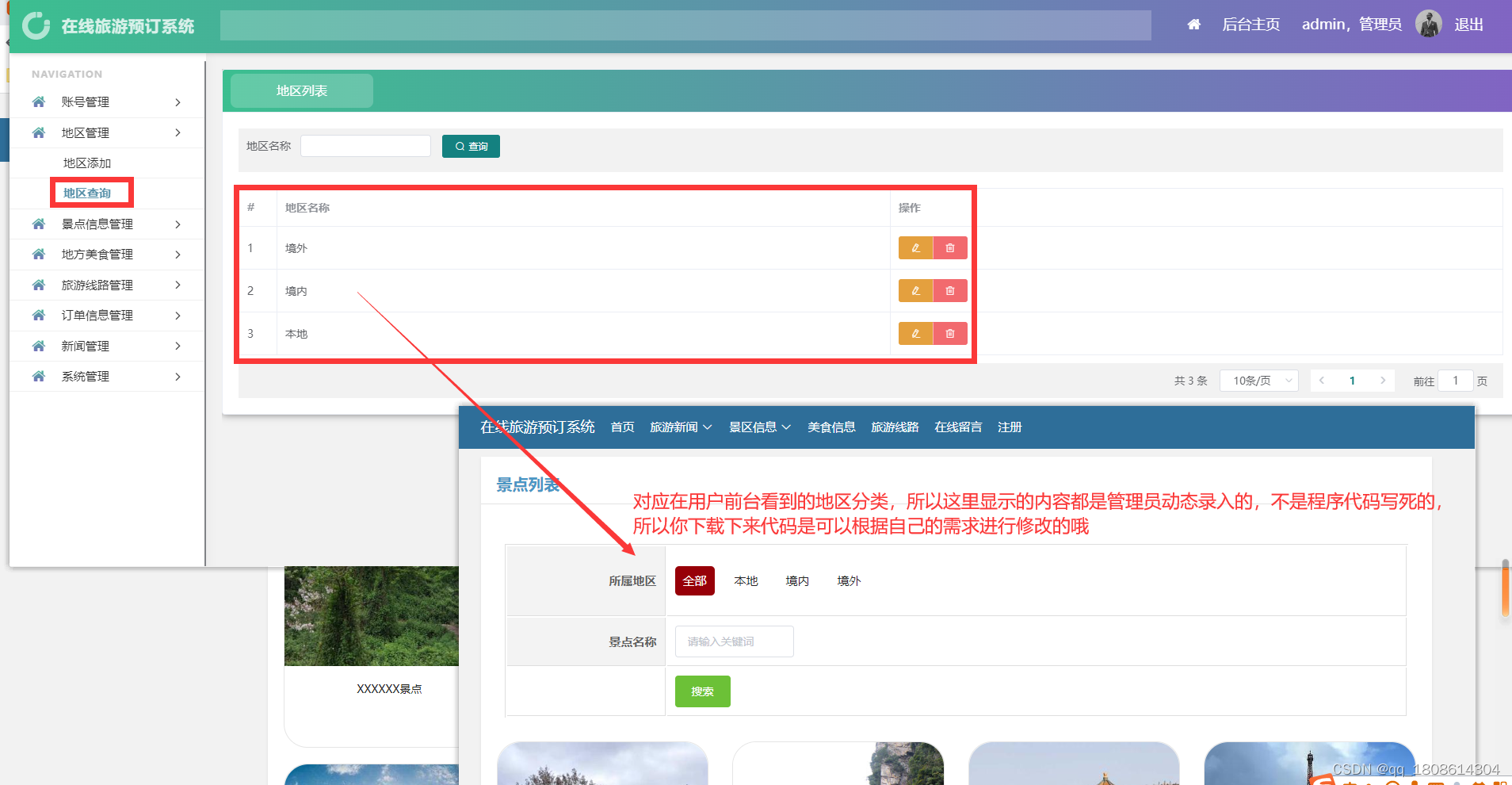Delete the 本地 region row
Image resolution: width=1512 pixels, height=785 pixels.
point(950,334)
